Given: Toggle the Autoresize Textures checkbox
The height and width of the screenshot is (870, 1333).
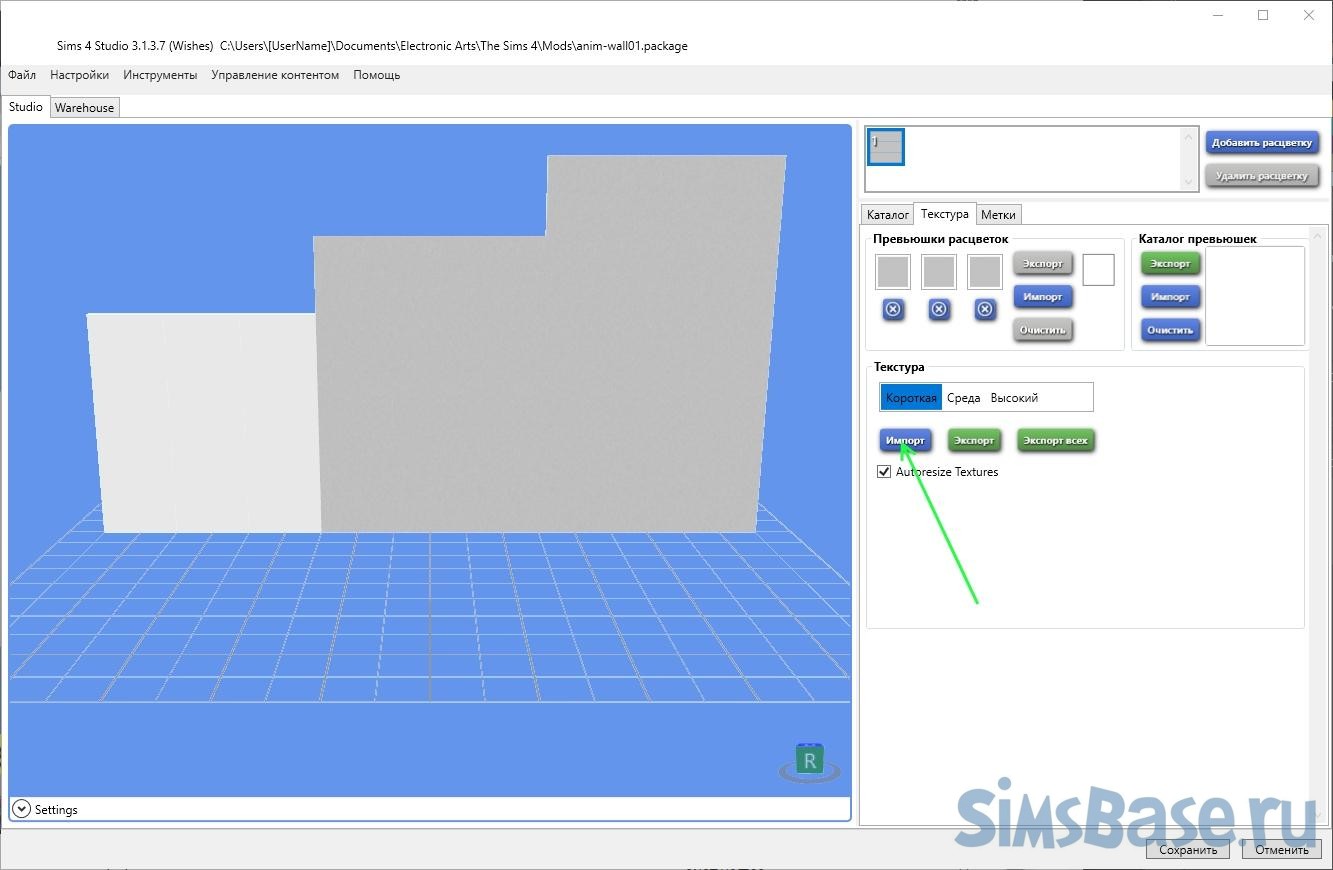Looking at the screenshot, I should coord(884,472).
